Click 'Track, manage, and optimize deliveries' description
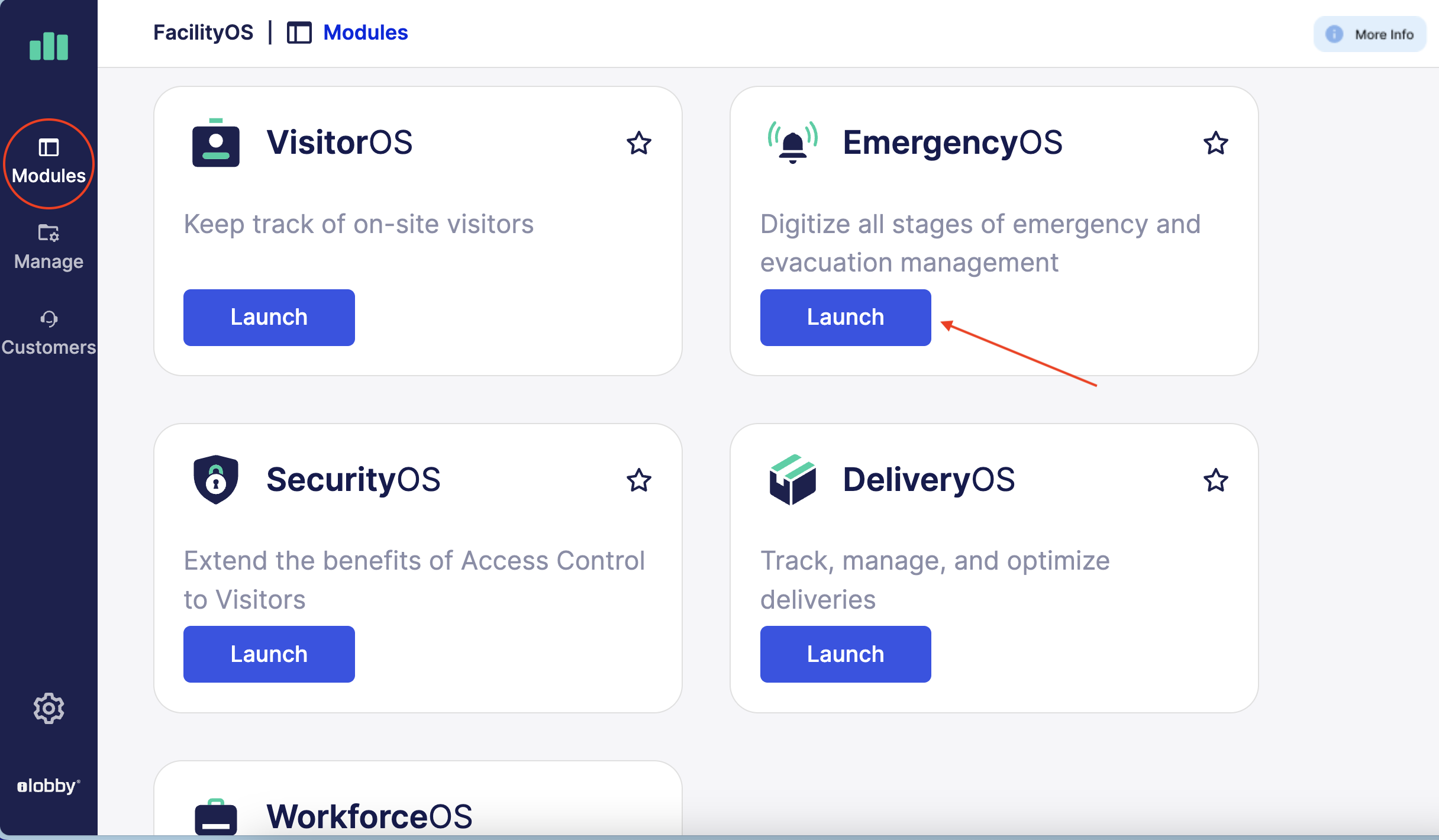This screenshot has height=840, width=1439. (935, 580)
